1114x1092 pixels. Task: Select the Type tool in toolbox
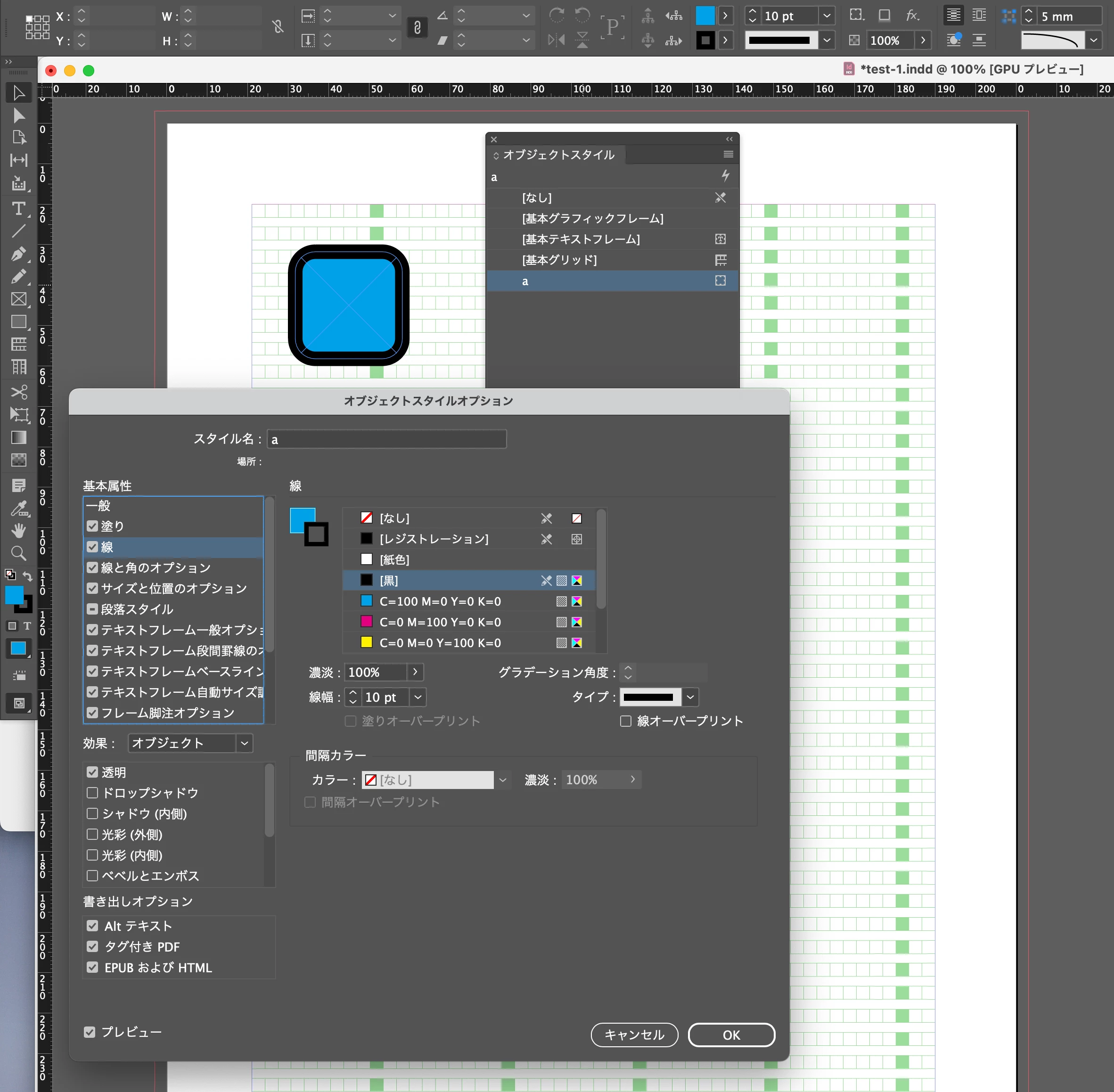(x=18, y=208)
